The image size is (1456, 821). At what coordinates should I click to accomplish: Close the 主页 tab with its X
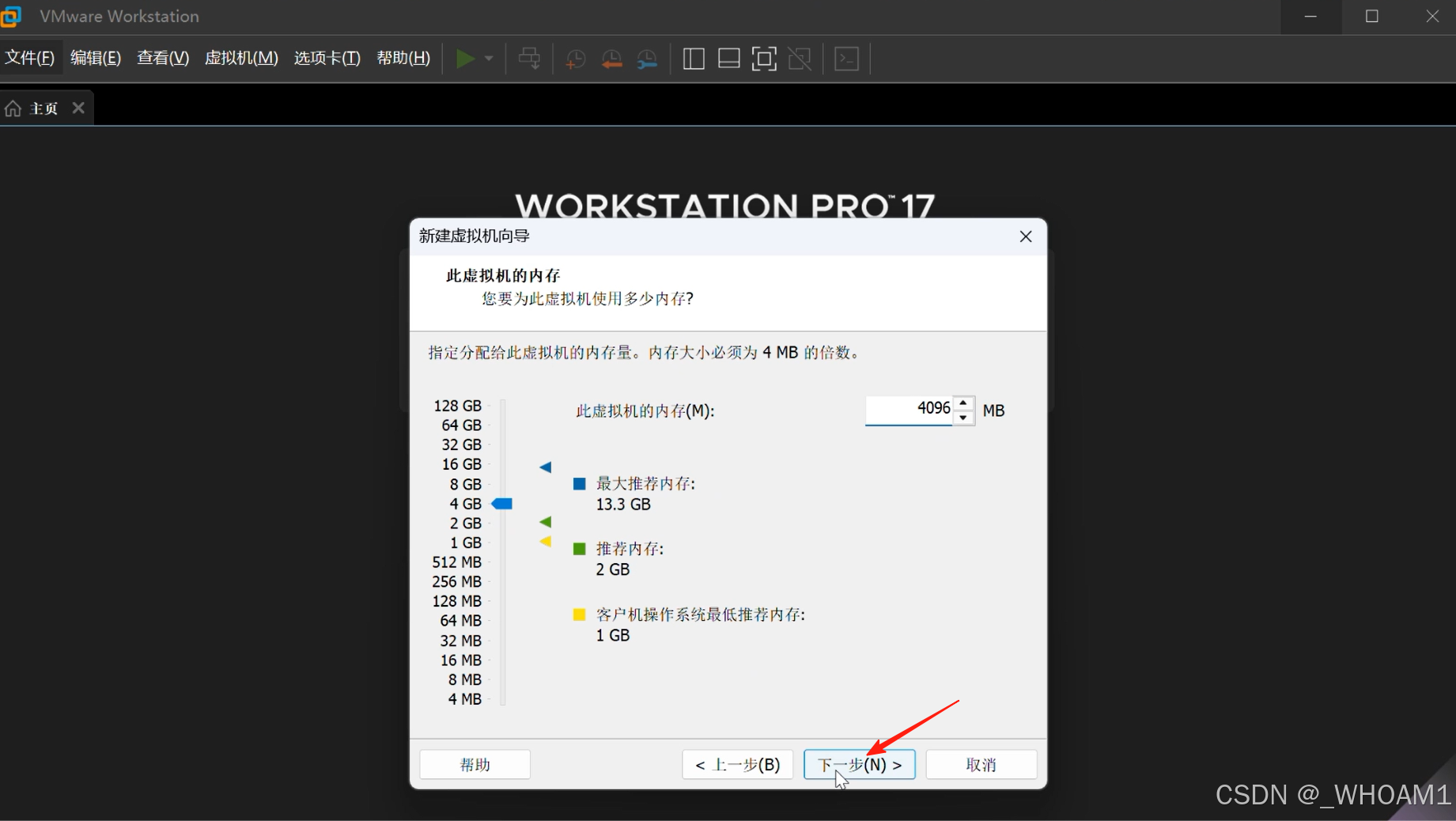tap(78, 108)
